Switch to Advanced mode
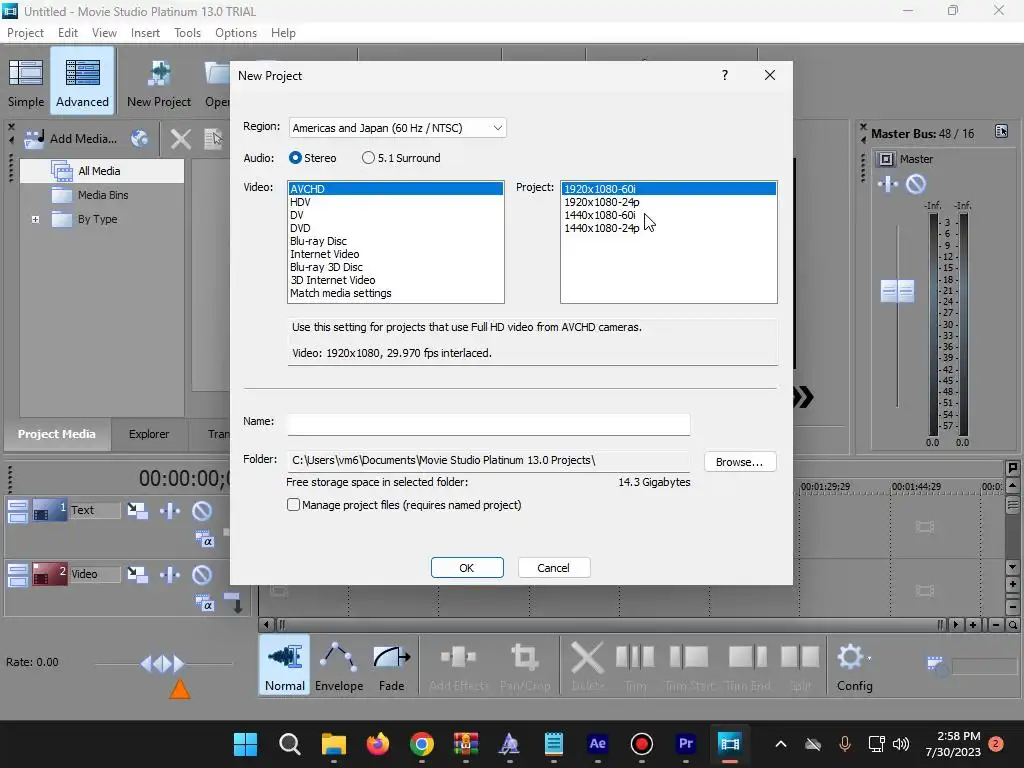Image resolution: width=1024 pixels, height=768 pixels. (82, 82)
